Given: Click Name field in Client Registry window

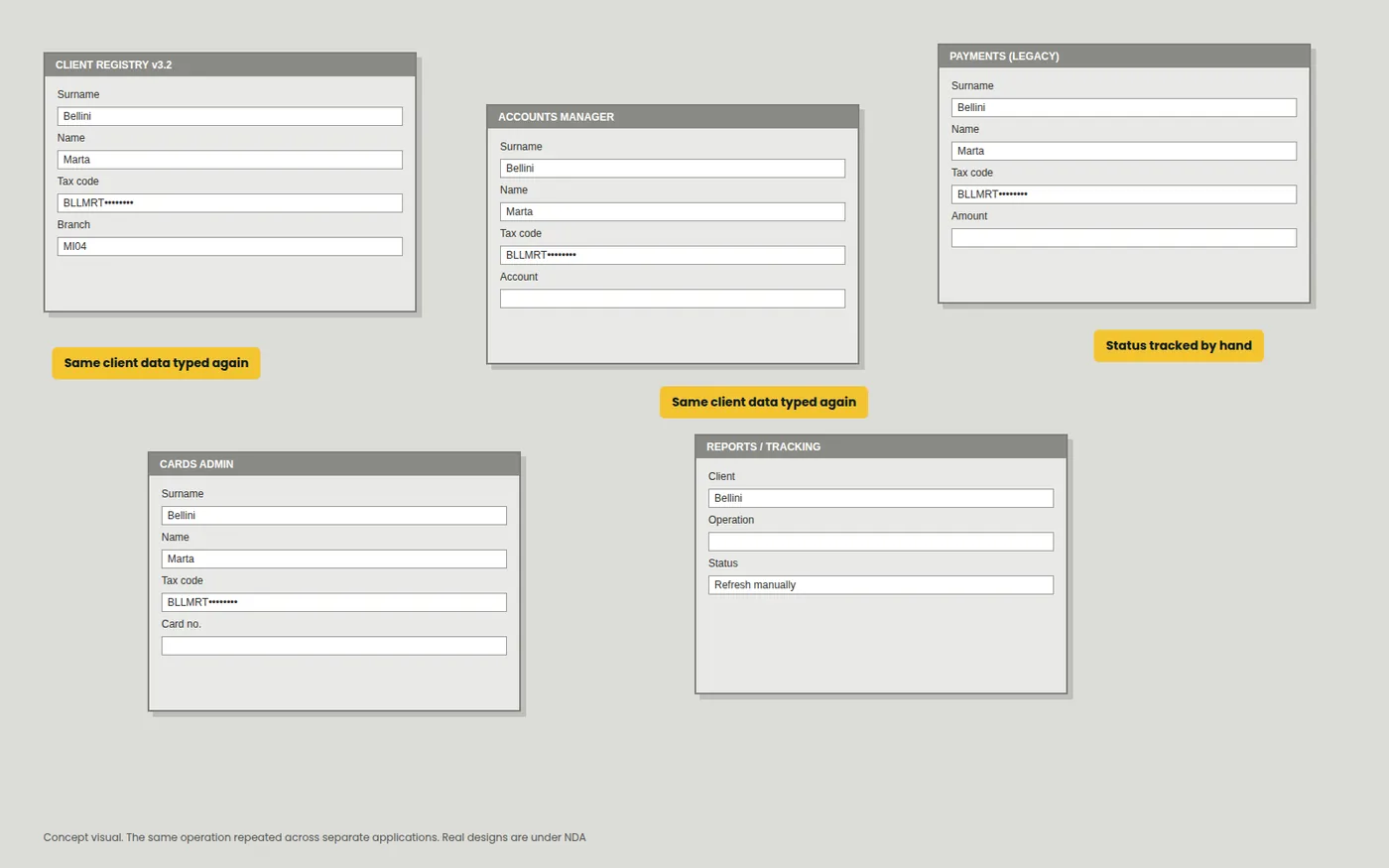Looking at the screenshot, I should pos(230,160).
